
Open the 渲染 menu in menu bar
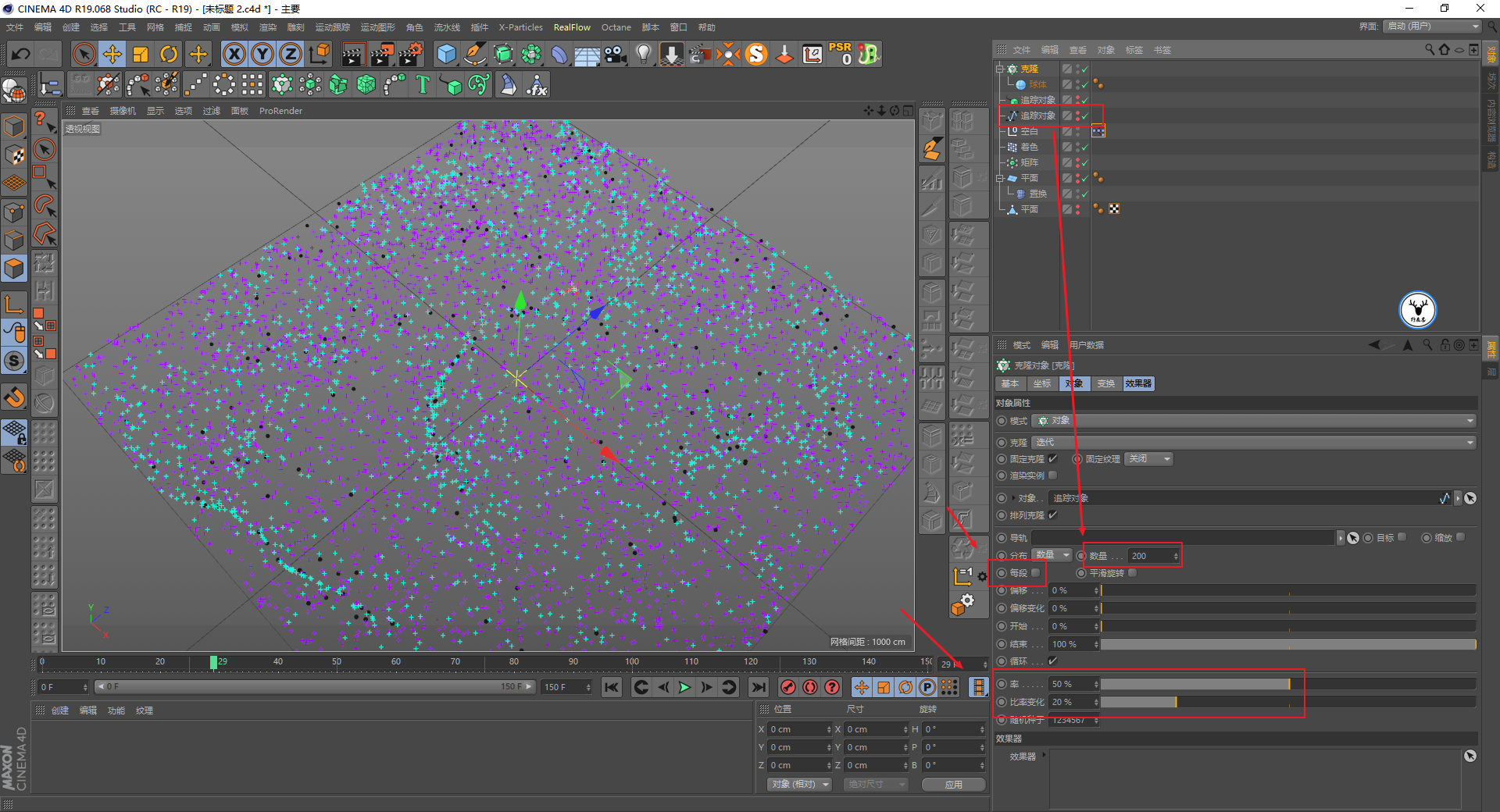coord(268,27)
